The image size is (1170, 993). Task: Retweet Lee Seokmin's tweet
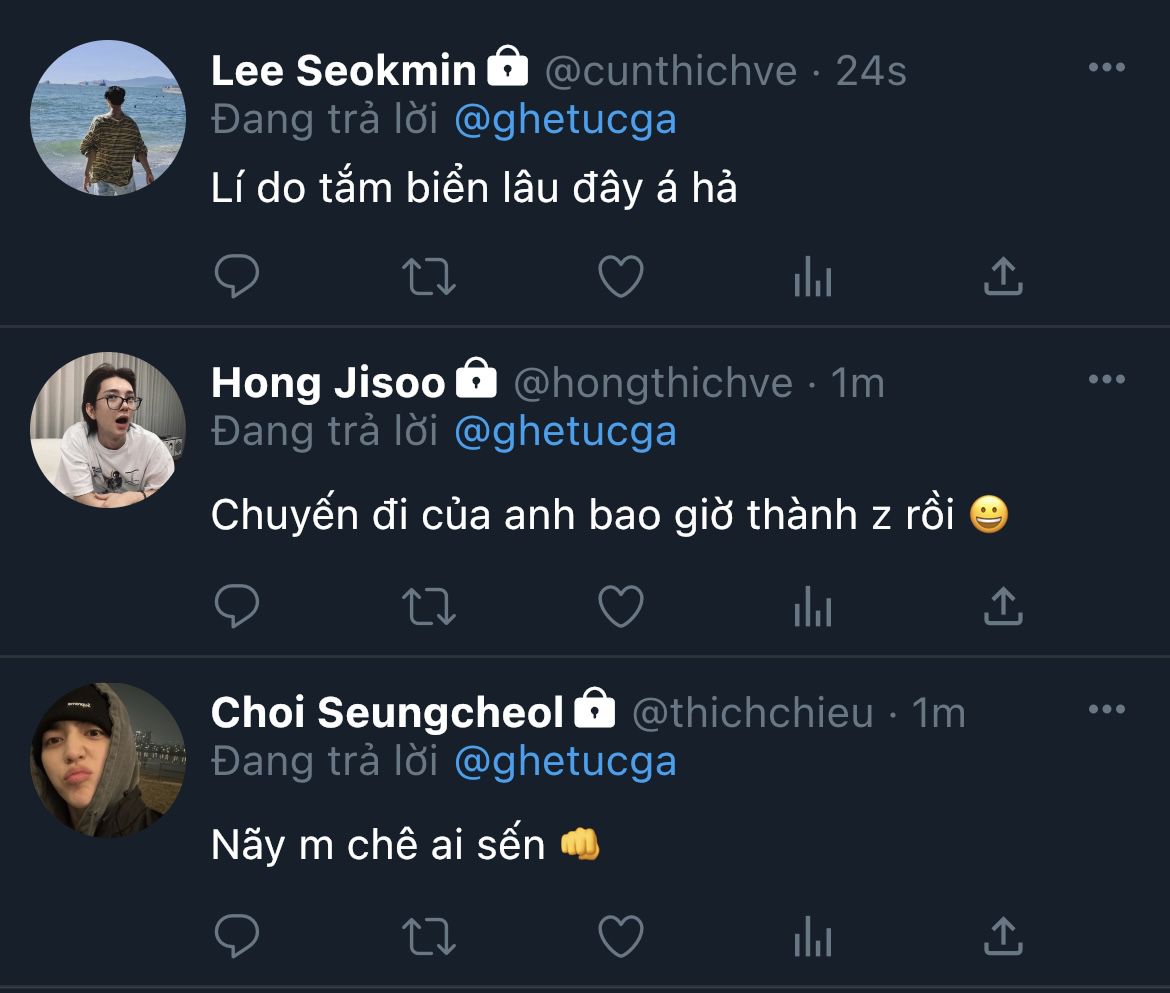429,277
